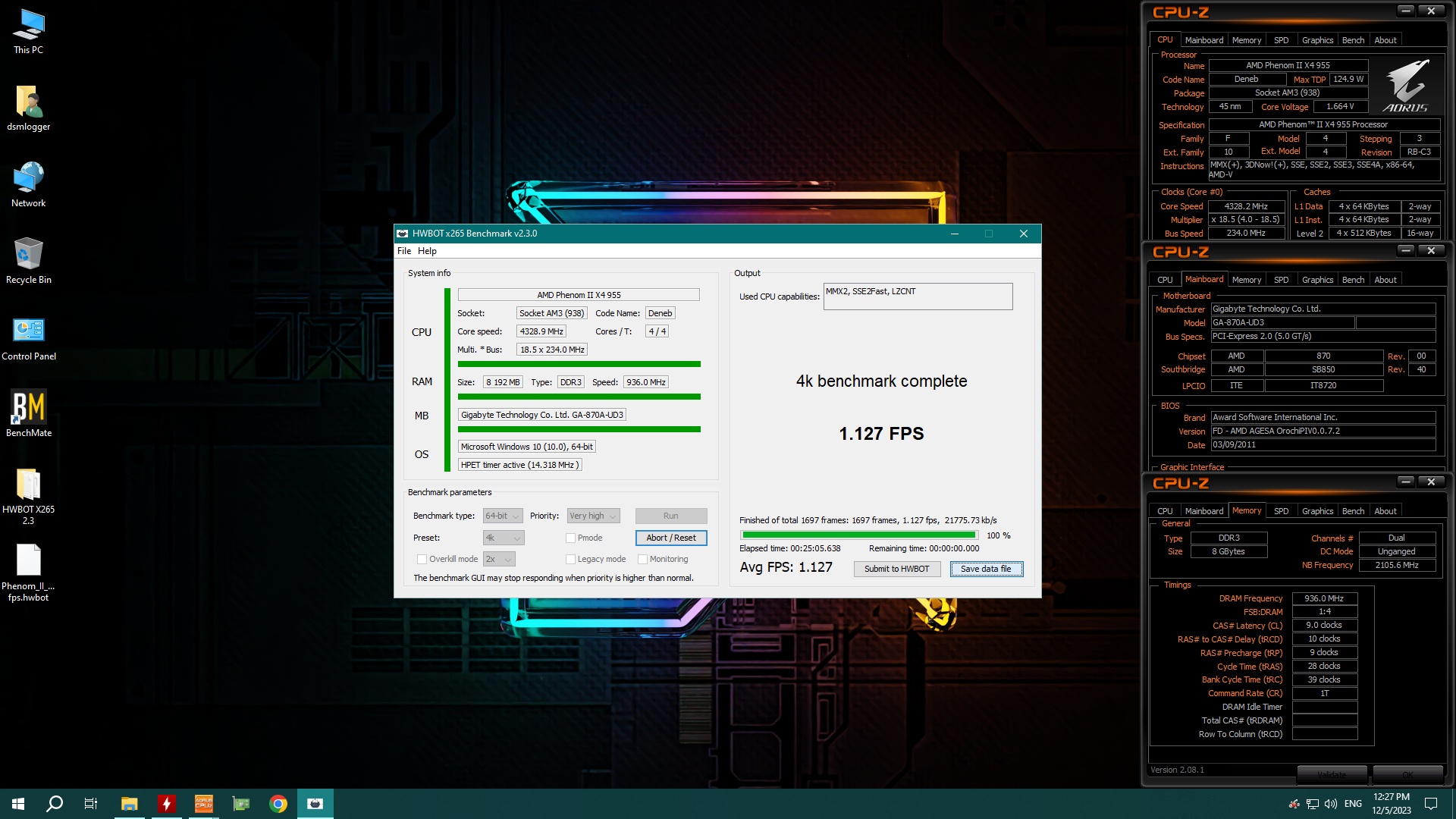Click the Used CPU capabilities text box
The width and height of the screenshot is (1456, 819).
pos(918,297)
